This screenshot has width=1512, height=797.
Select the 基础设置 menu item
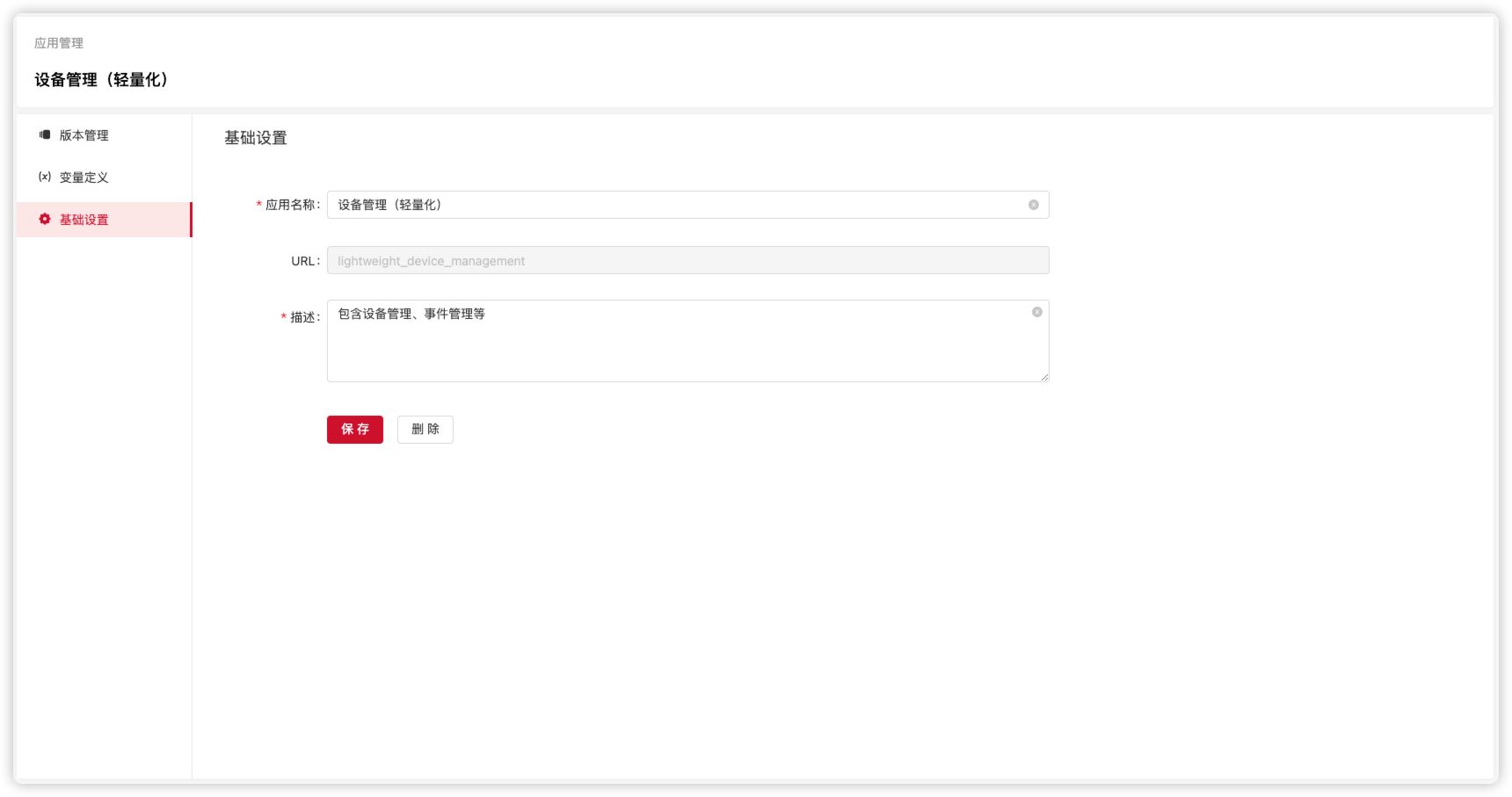[84, 220]
